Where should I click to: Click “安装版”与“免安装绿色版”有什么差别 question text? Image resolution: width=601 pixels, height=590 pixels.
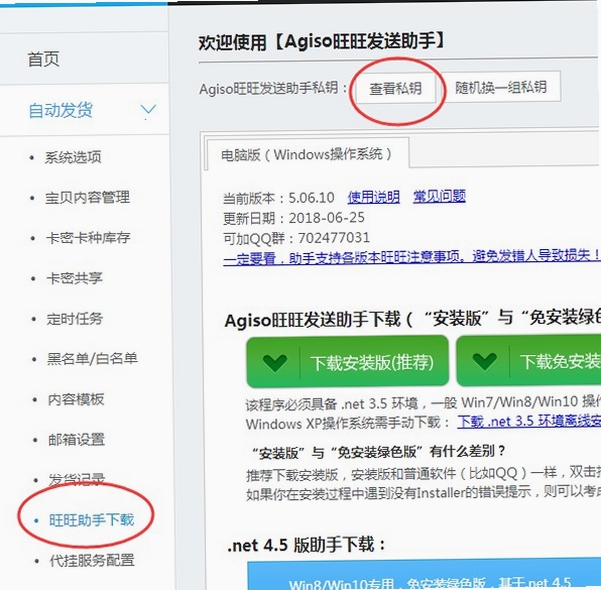pos(378,452)
